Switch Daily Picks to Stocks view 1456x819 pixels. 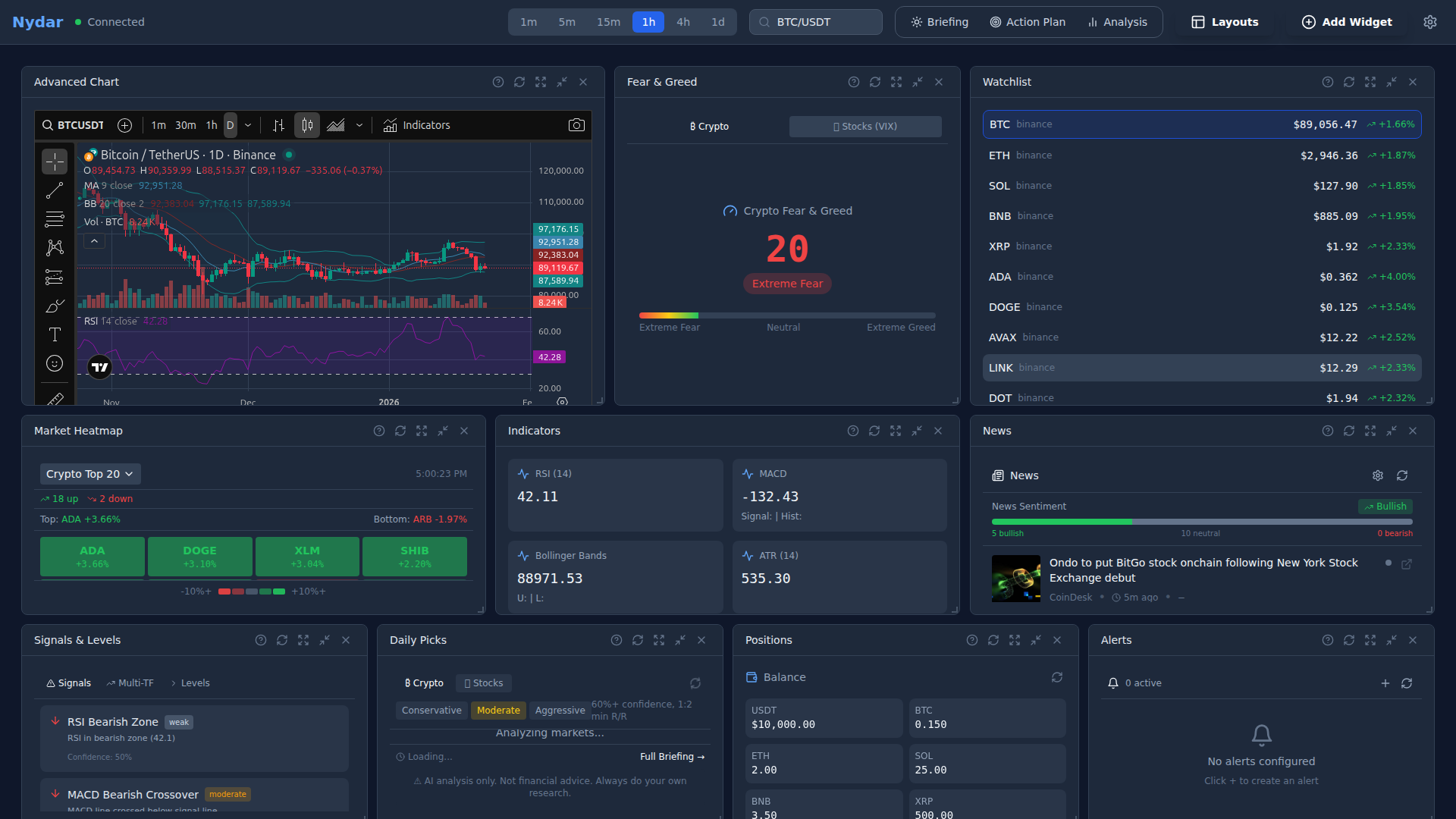click(x=483, y=682)
